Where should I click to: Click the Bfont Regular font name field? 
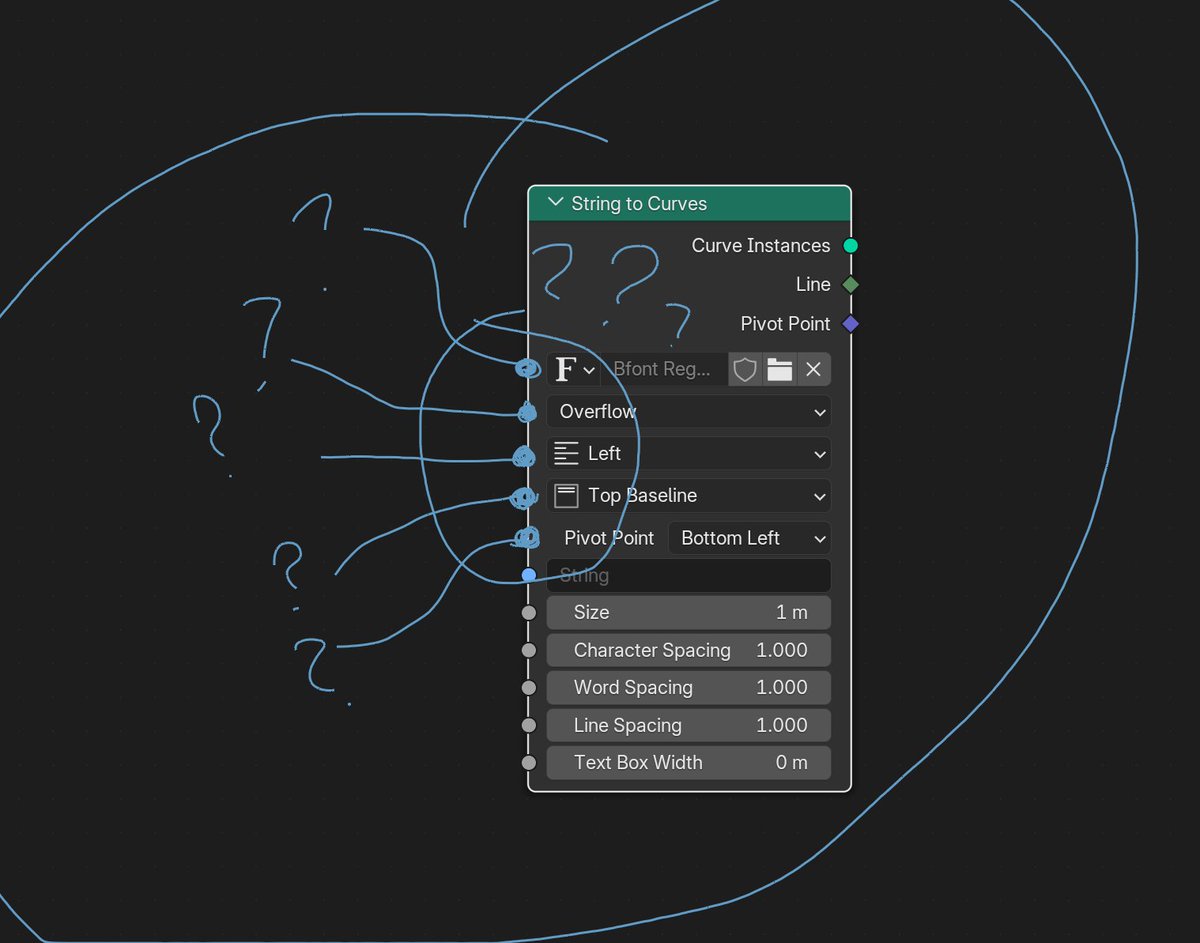[664, 369]
